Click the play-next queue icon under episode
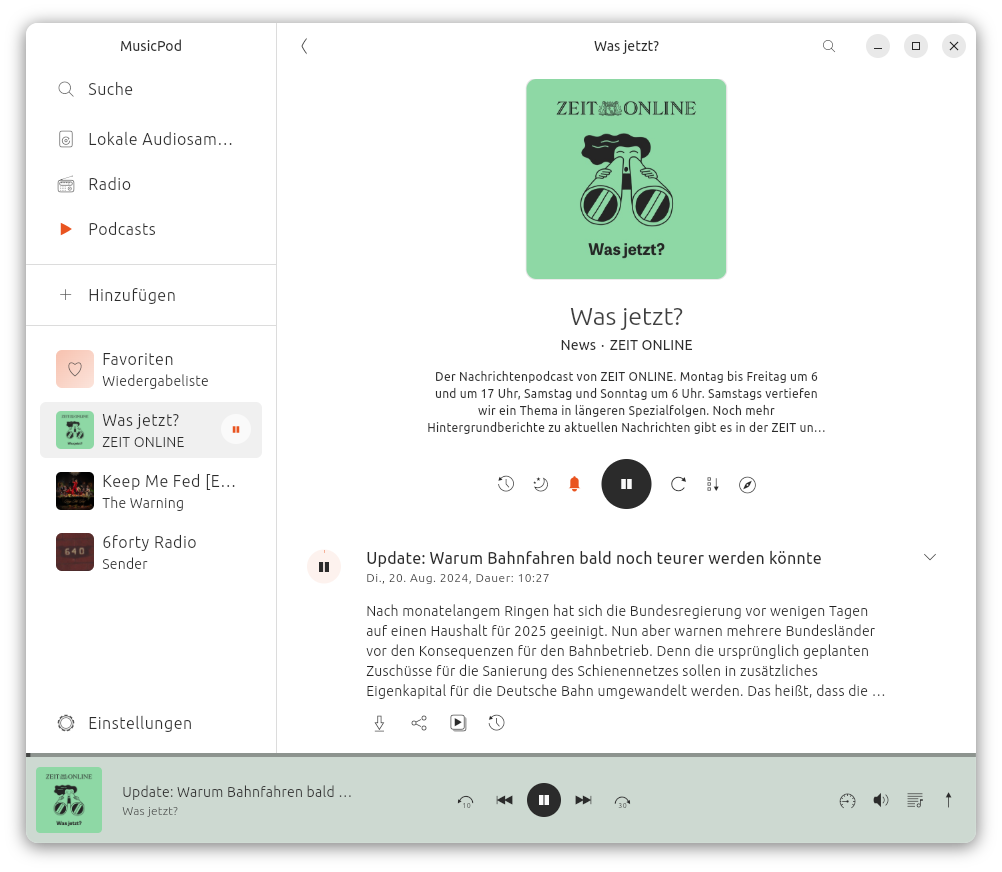Image resolution: width=1002 pixels, height=872 pixels. click(x=458, y=723)
